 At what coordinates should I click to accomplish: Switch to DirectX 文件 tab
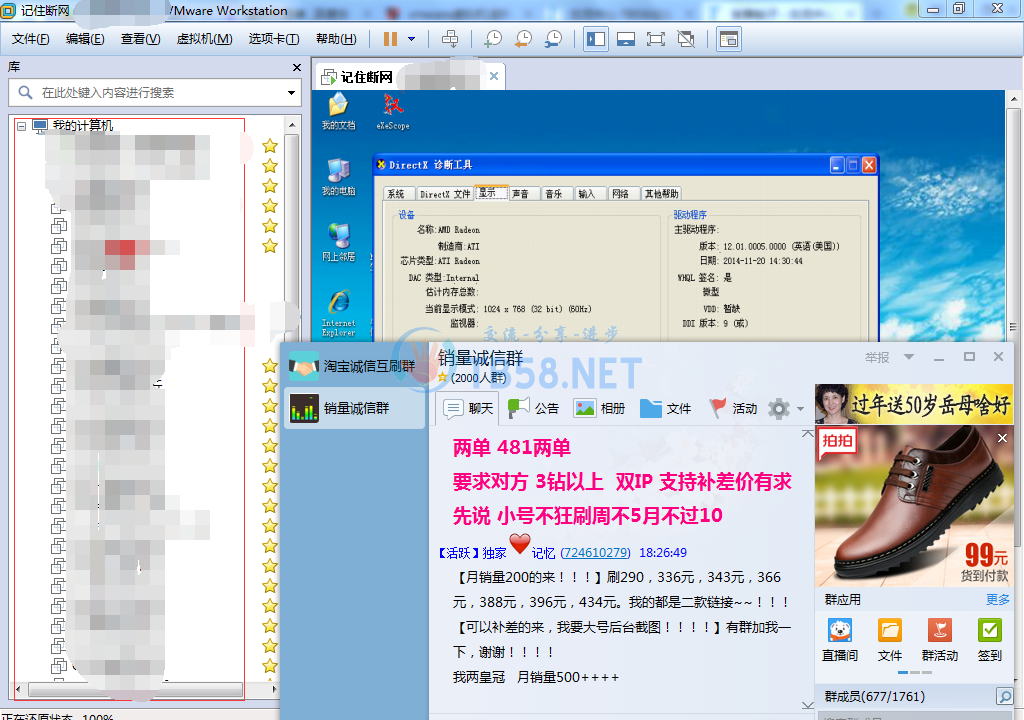click(445, 193)
